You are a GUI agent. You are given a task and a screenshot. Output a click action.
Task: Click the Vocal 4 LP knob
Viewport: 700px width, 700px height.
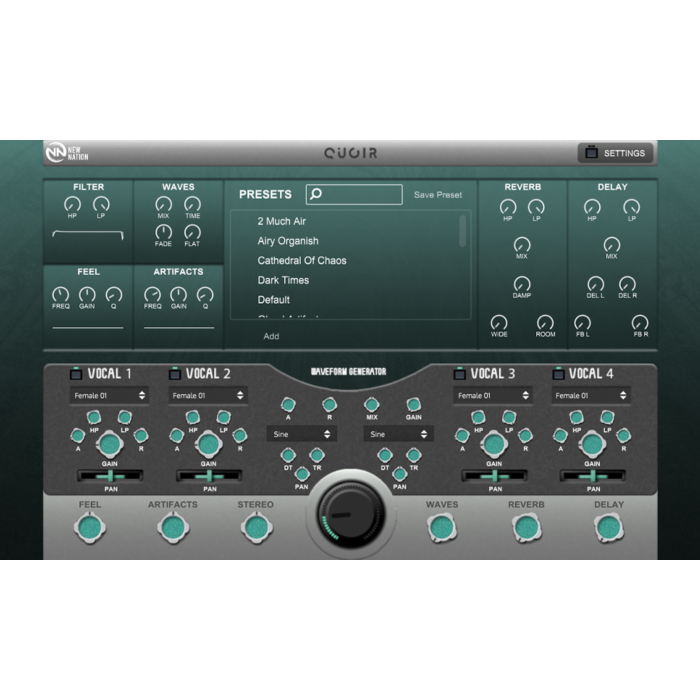(607, 417)
